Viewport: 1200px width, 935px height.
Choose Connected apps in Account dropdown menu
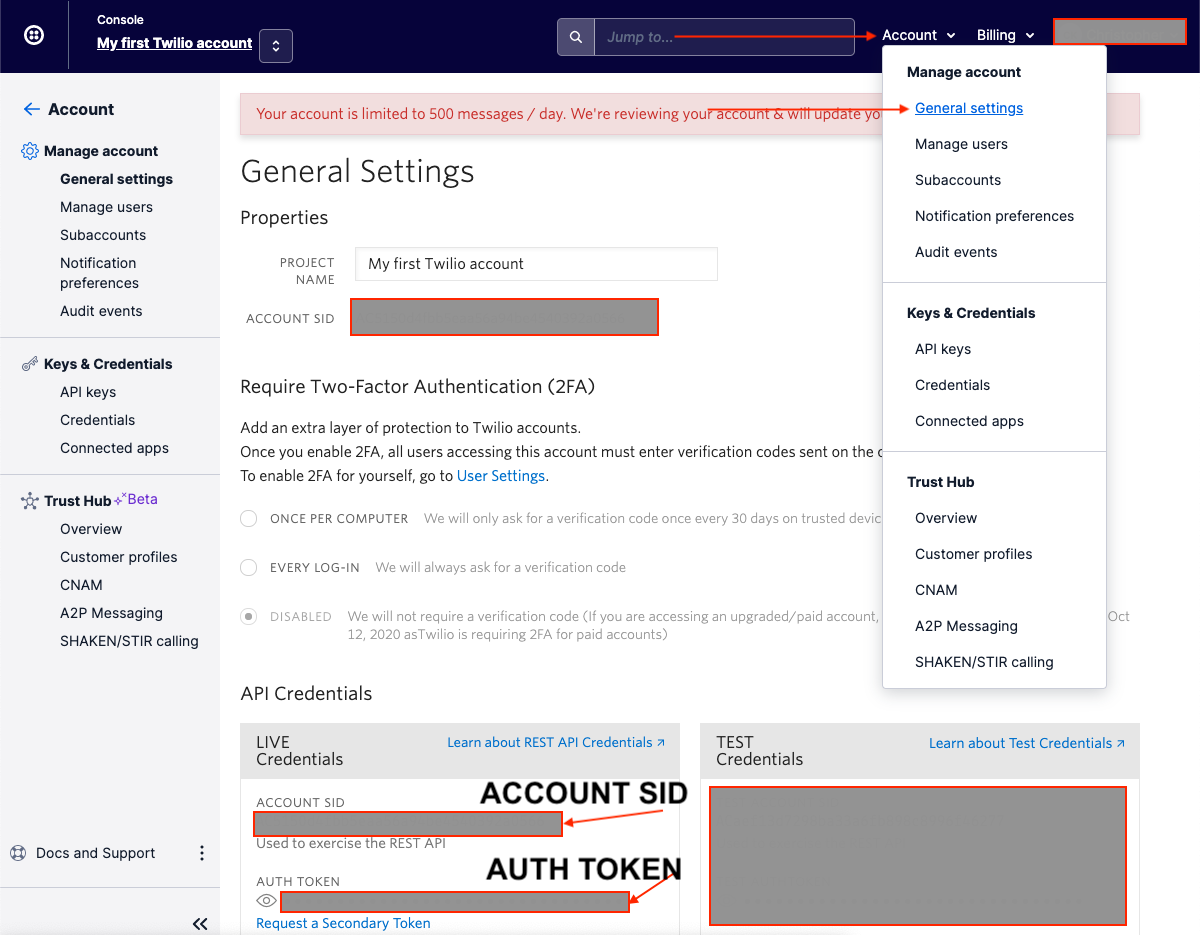point(969,421)
